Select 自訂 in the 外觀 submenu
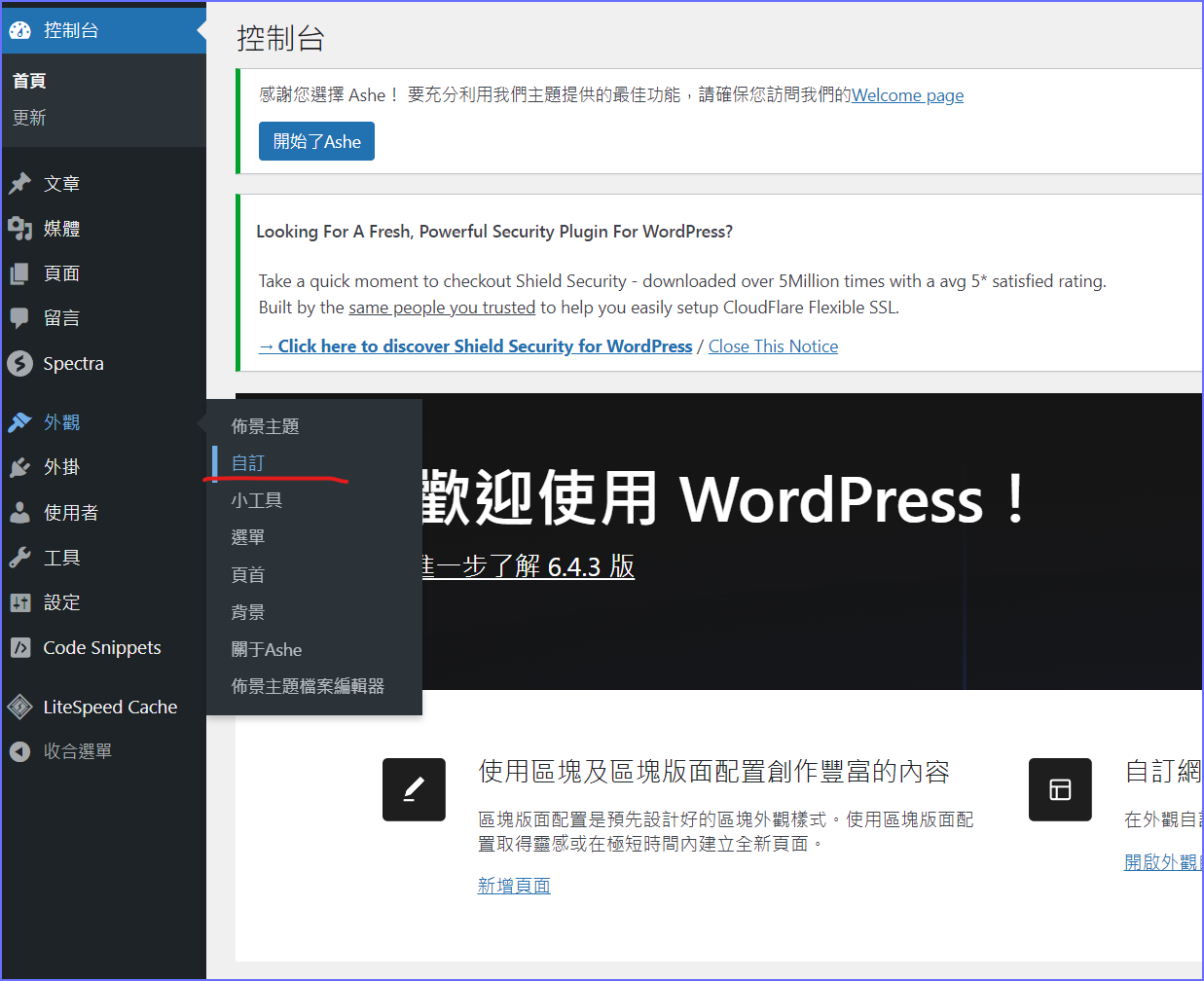Image resolution: width=1204 pixels, height=981 pixels. click(x=247, y=463)
